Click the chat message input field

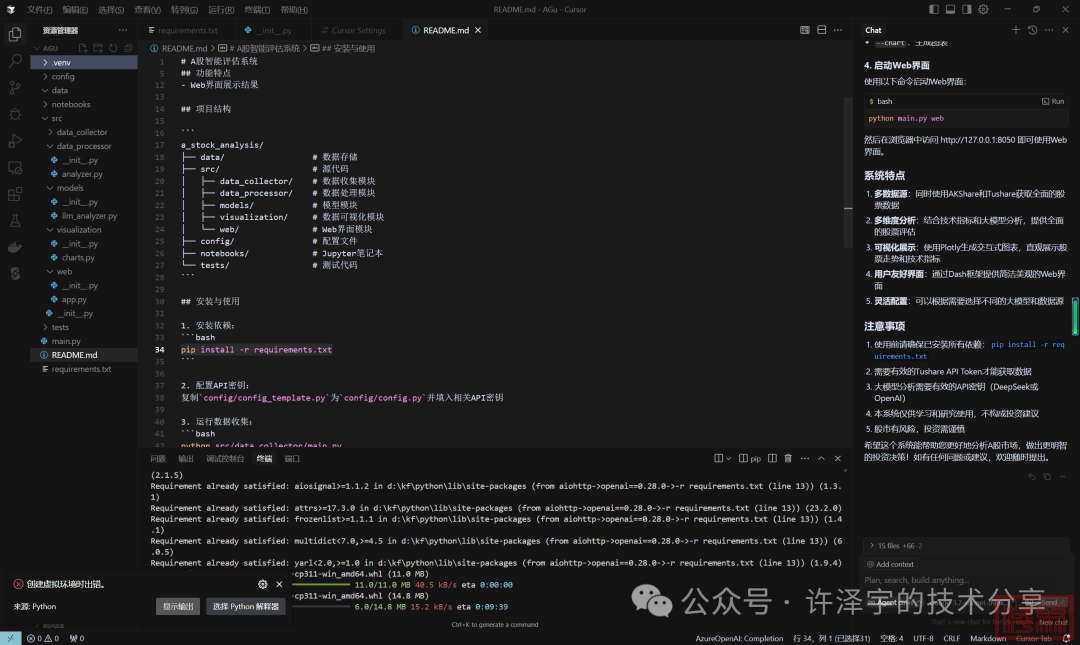click(x=964, y=580)
